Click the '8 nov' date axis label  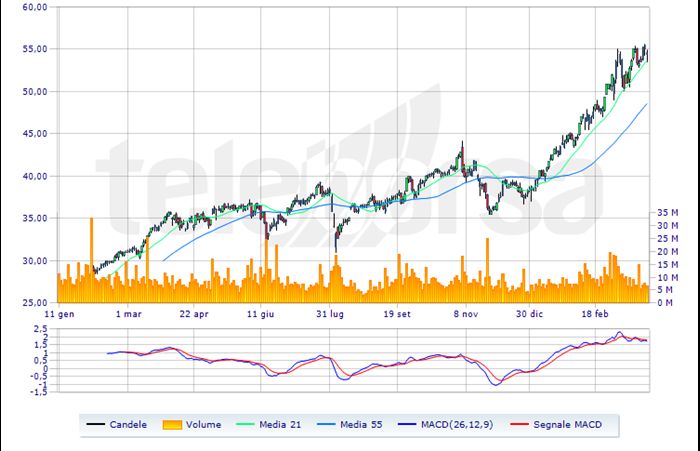pyautogui.click(x=466, y=313)
